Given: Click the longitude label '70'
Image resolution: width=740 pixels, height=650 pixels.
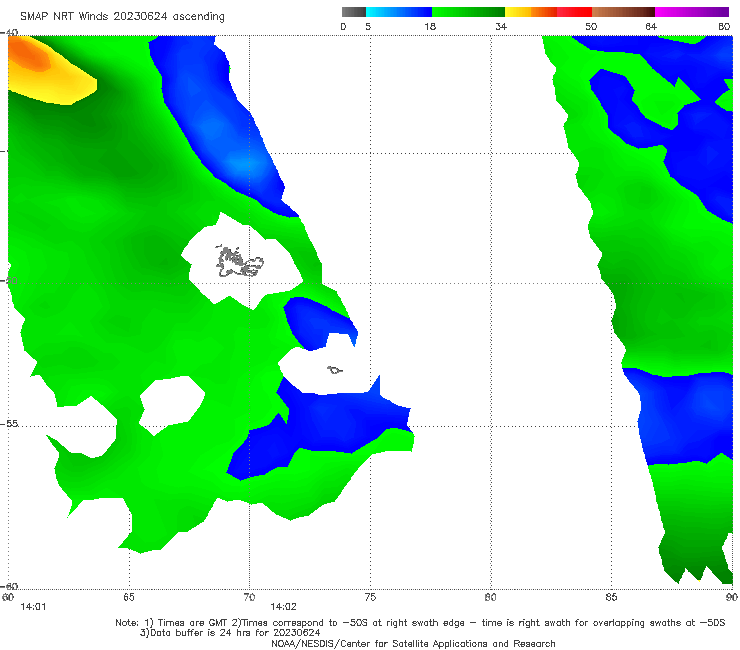Looking at the screenshot, I should (249, 597).
